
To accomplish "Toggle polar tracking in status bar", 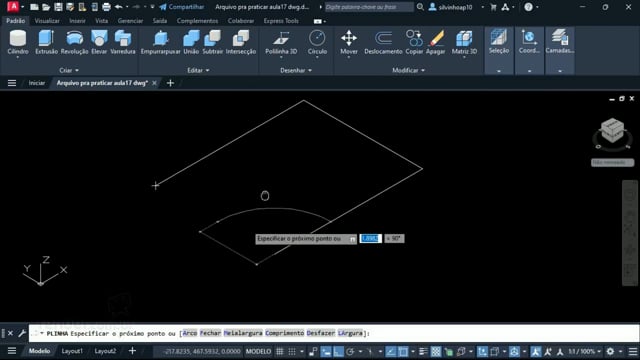I will pyautogui.click(x=350, y=351).
